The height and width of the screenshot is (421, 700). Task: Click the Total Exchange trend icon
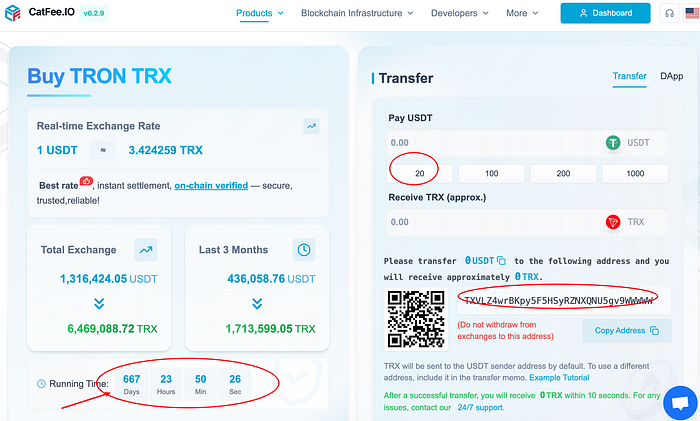146,250
